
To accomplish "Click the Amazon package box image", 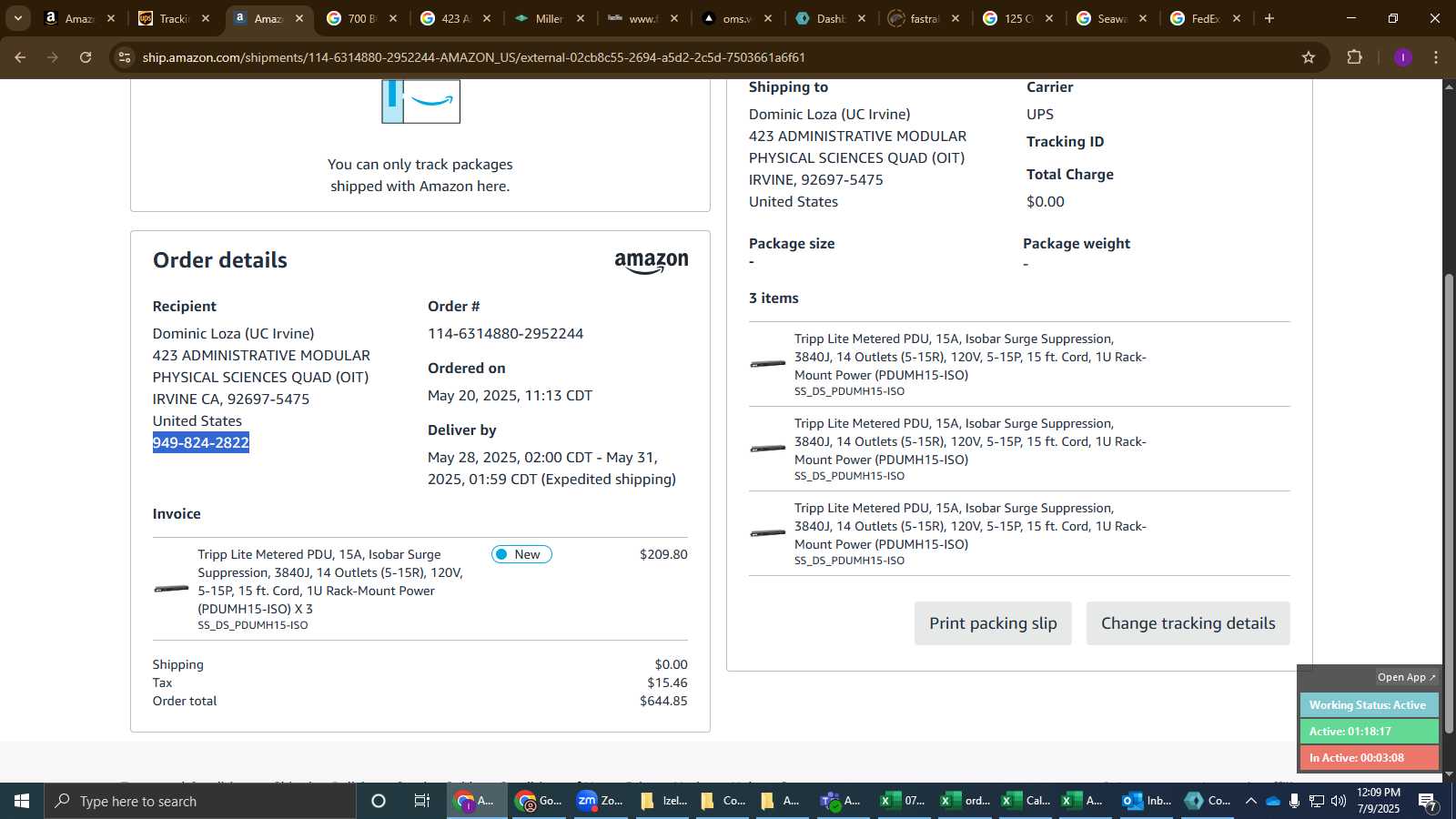I will coord(420,101).
